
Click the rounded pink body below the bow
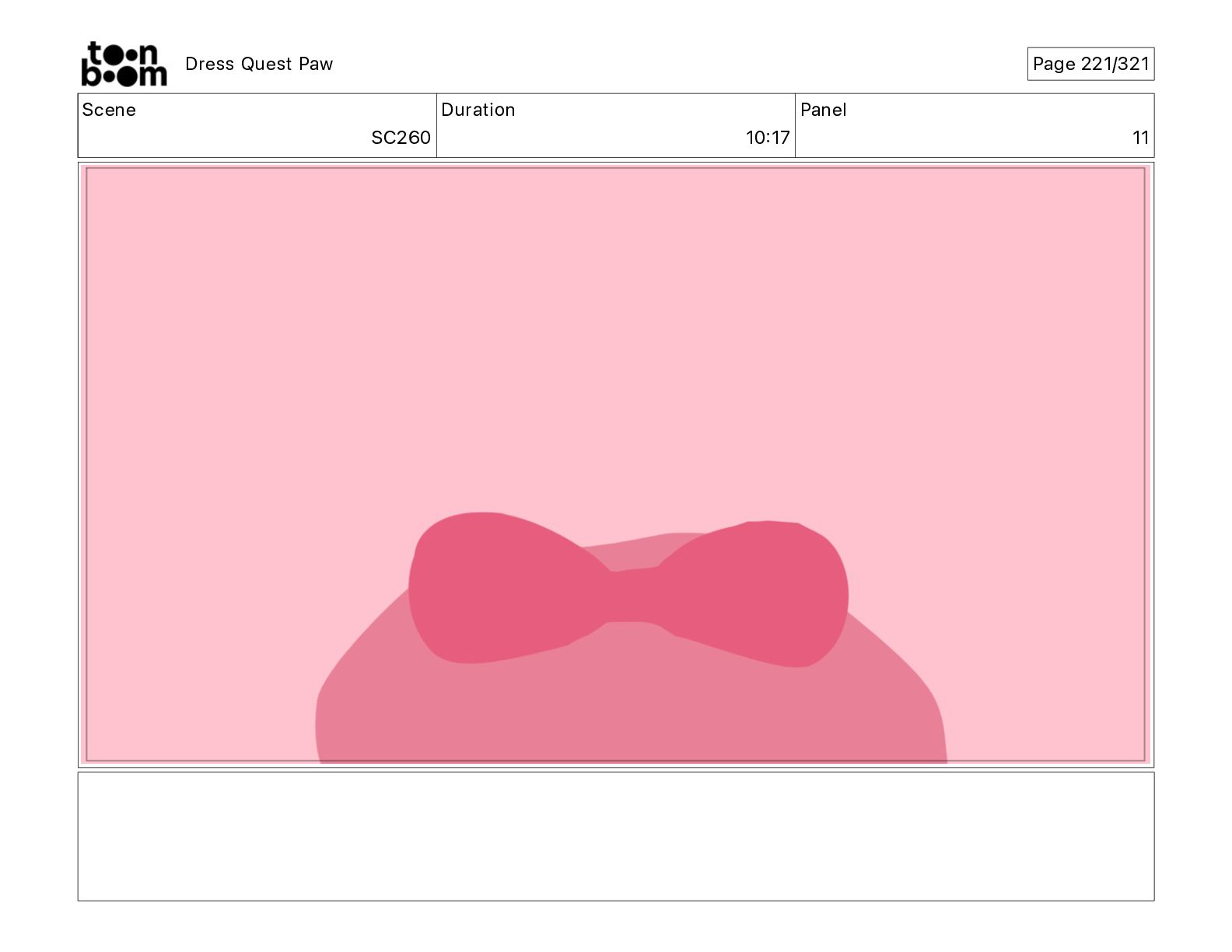pos(630,708)
